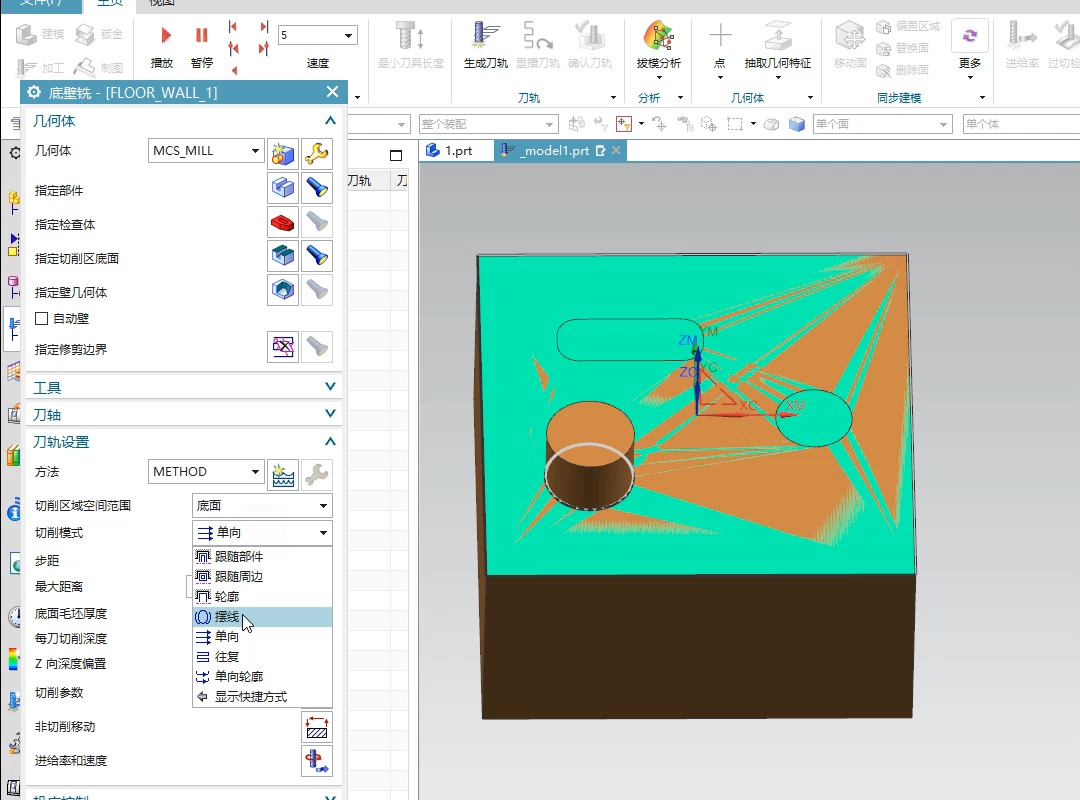This screenshot has height=800, width=1080.
Task: Click the 指定切削区底面 select icon
Action: click(x=283, y=256)
